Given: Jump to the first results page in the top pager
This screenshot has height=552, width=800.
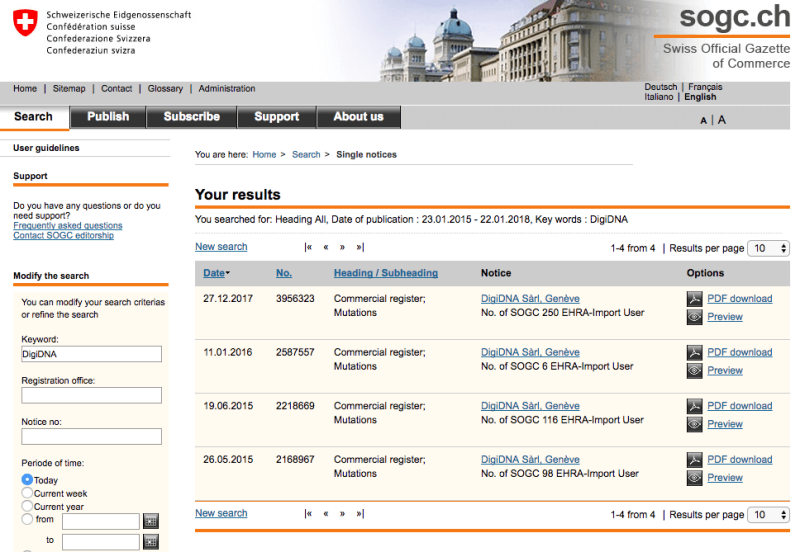Looking at the screenshot, I should pyautogui.click(x=308, y=247).
